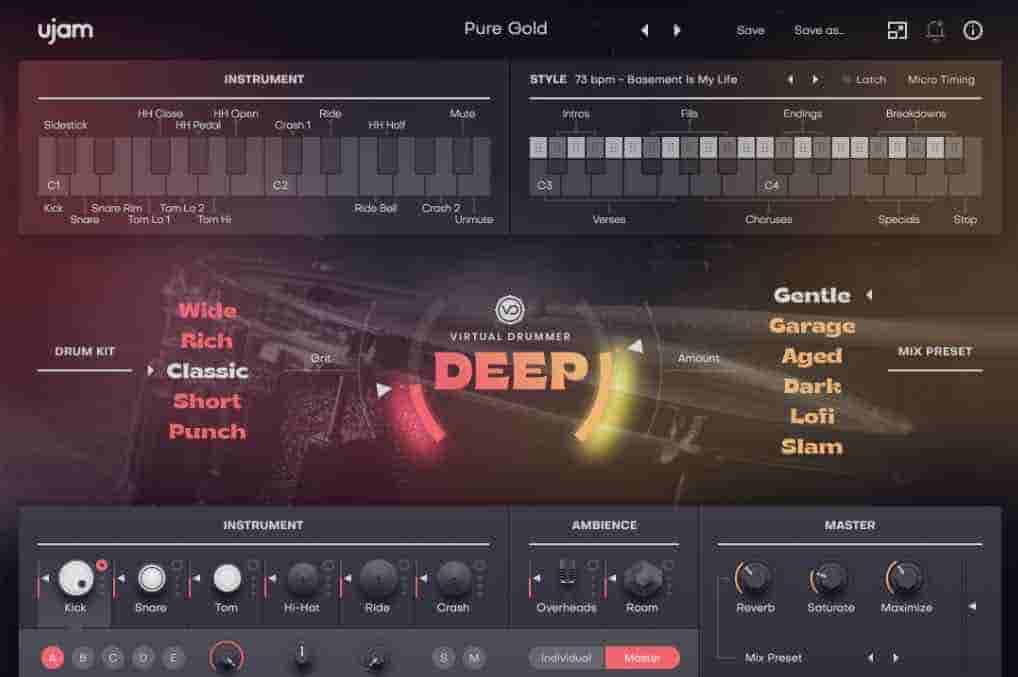Choose the Rich drum kit
Viewport: 1018px width, 677px height.
pos(206,340)
